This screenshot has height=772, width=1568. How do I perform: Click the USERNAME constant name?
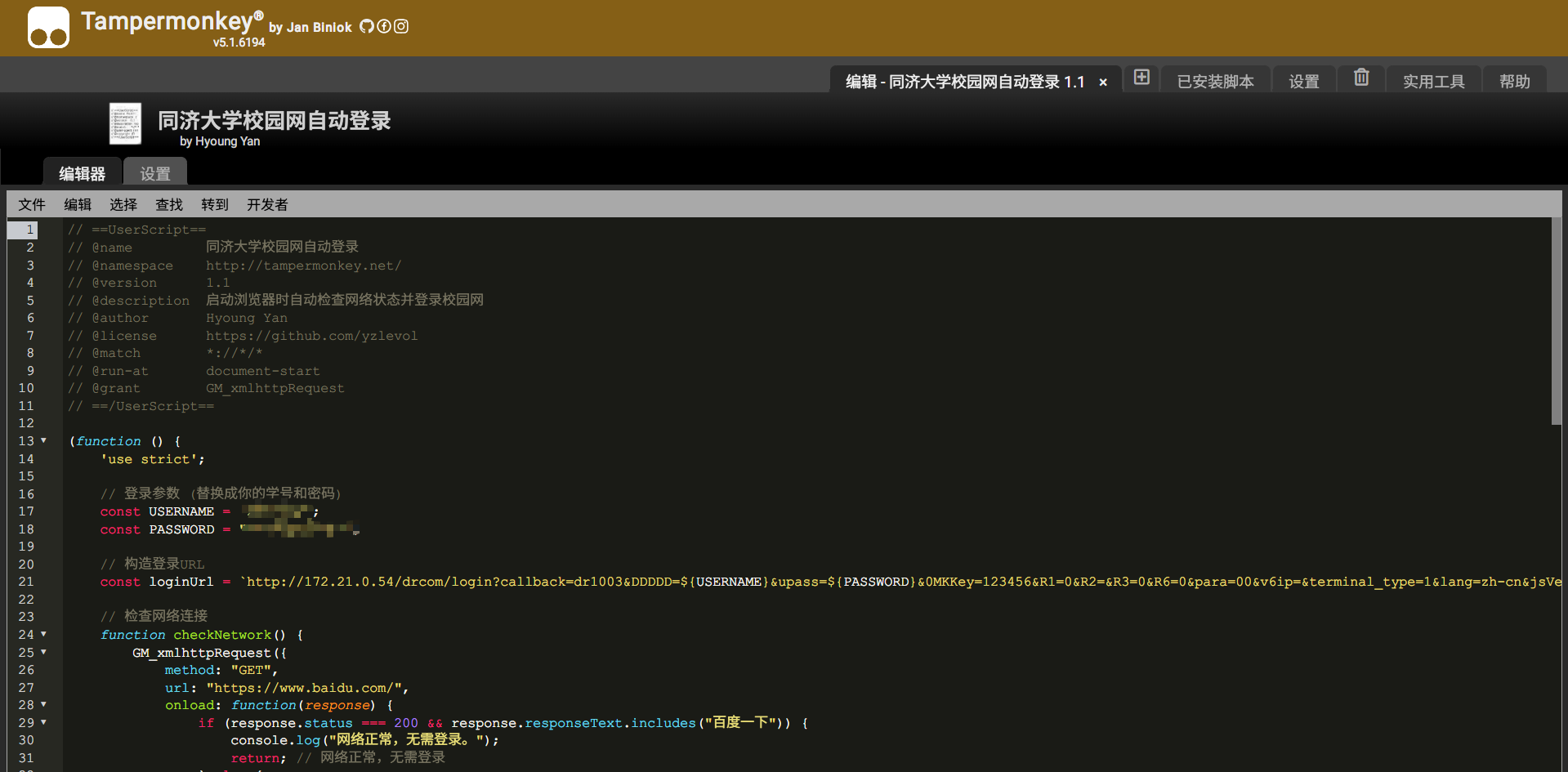pos(181,511)
